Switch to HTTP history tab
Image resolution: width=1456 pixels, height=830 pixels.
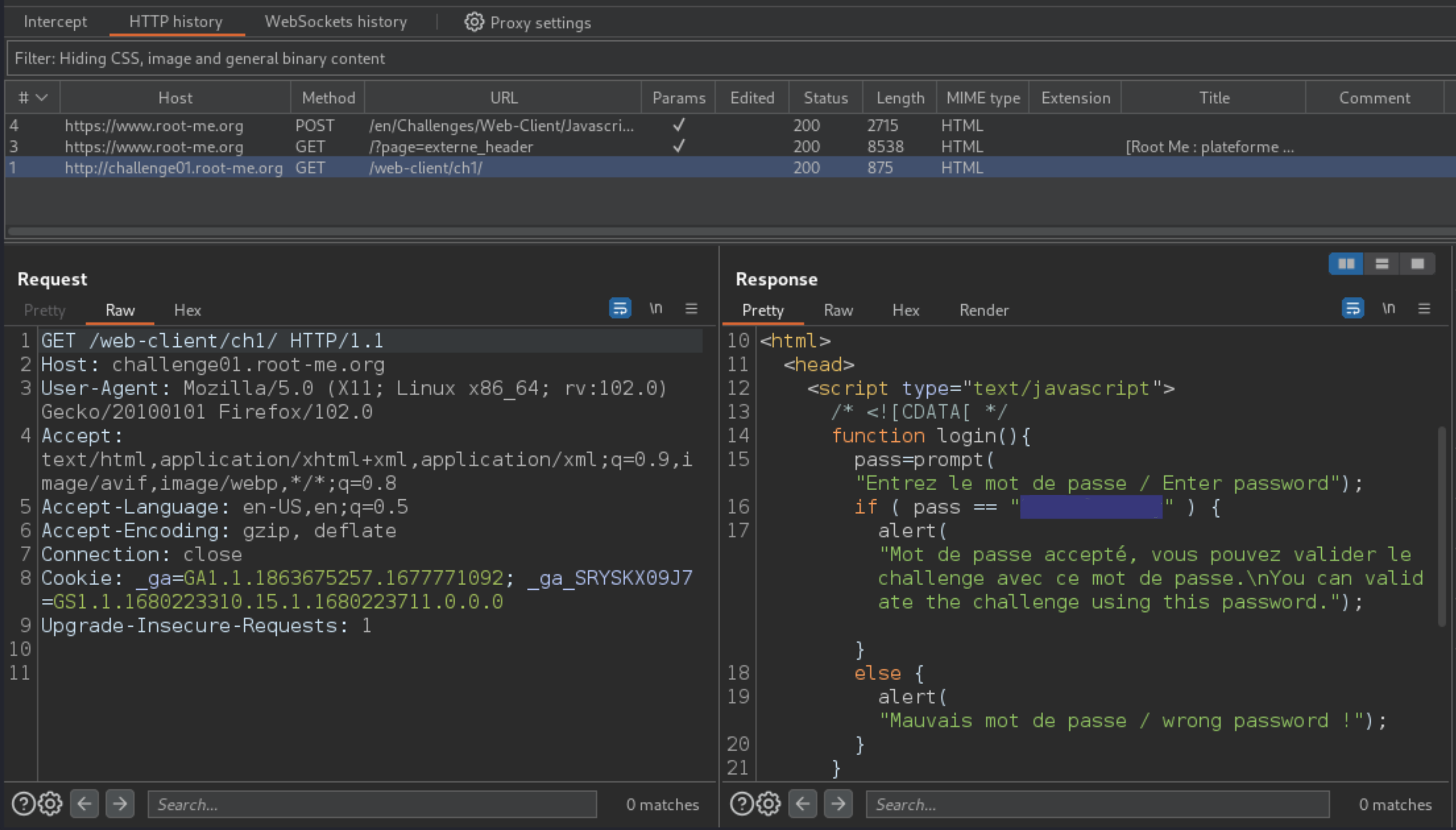tap(176, 22)
